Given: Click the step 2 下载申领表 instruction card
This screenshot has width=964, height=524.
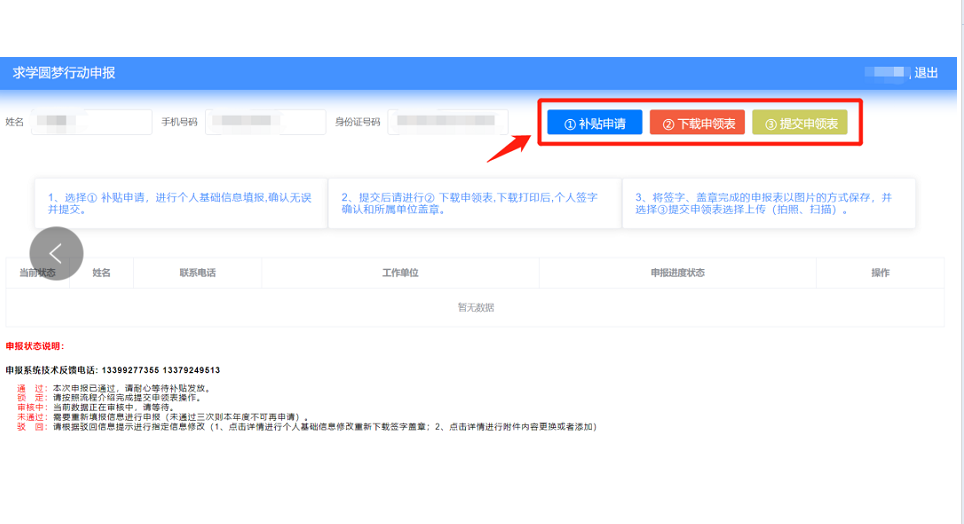Looking at the screenshot, I should pos(471,204).
